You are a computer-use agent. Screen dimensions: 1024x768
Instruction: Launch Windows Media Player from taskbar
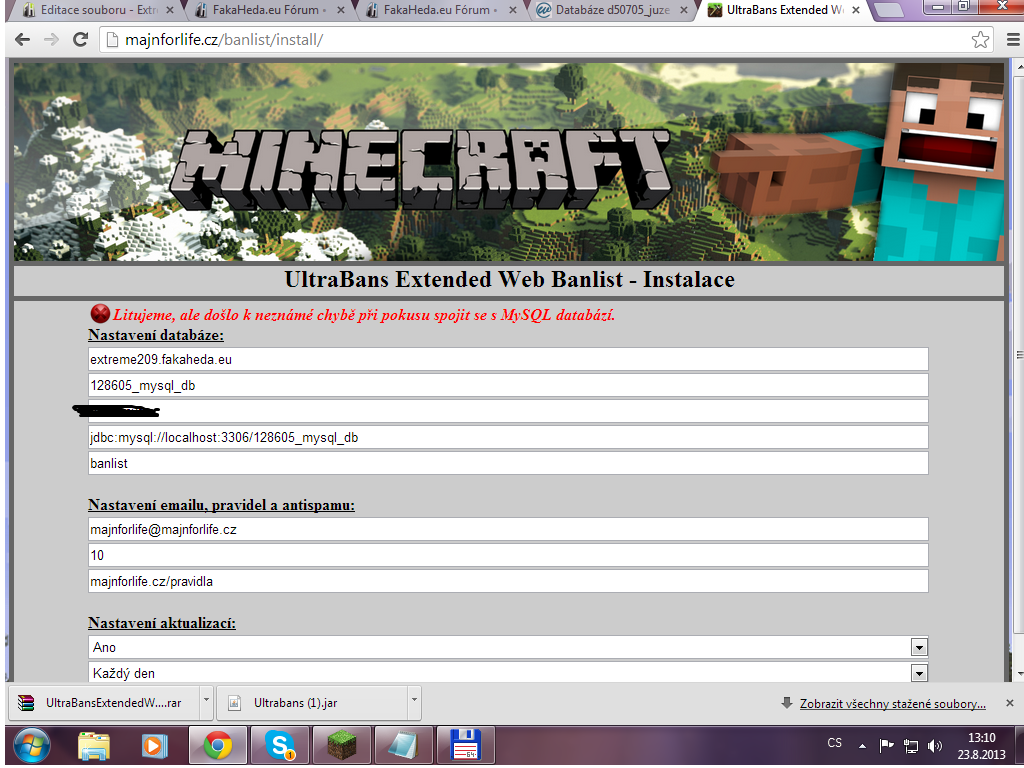pos(153,746)
